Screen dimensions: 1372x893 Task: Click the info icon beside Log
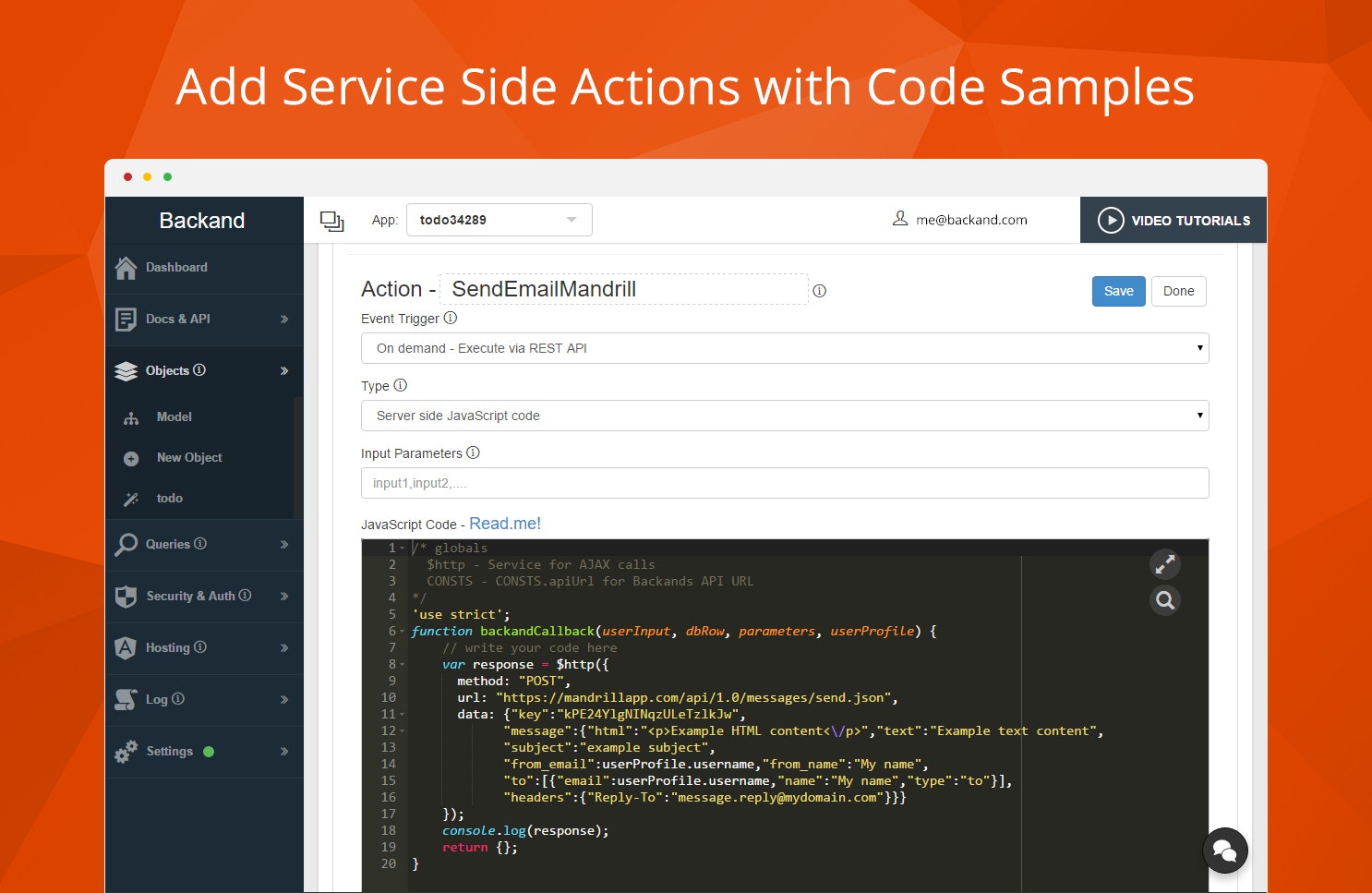click(x=178, y=698)
